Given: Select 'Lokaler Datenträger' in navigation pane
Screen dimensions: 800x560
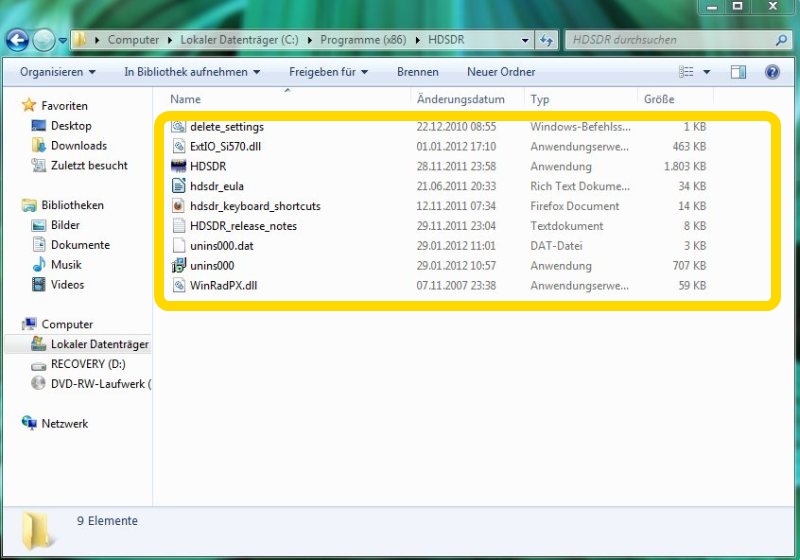Looking at the screenshot, I should 99,344.
